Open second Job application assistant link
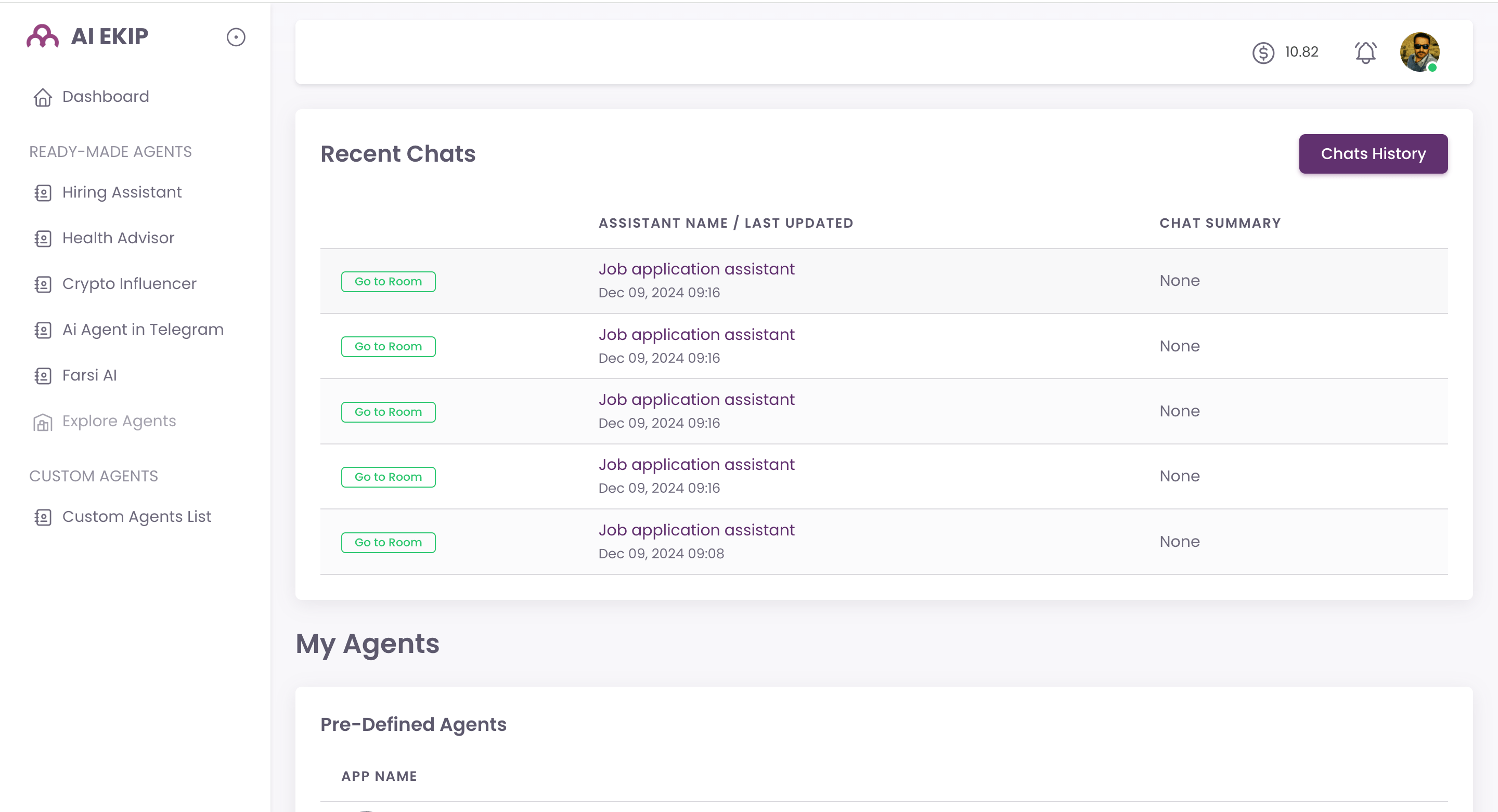 click(696, 335)
